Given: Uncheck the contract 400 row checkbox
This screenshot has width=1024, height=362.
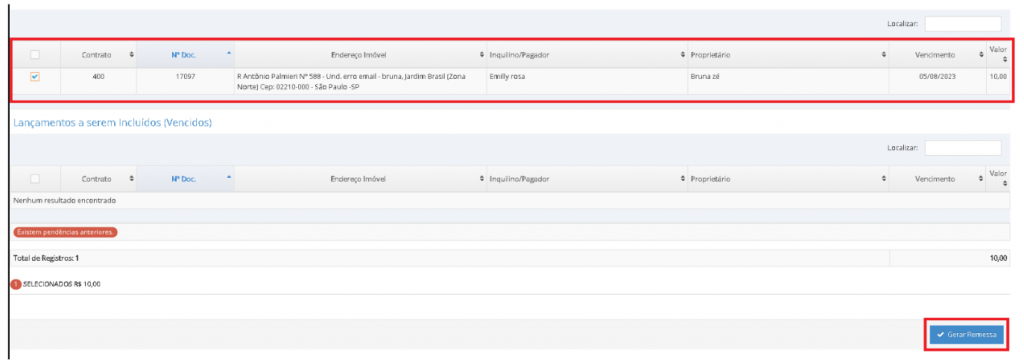Looking at the screenshot, I should pos(35,76).
